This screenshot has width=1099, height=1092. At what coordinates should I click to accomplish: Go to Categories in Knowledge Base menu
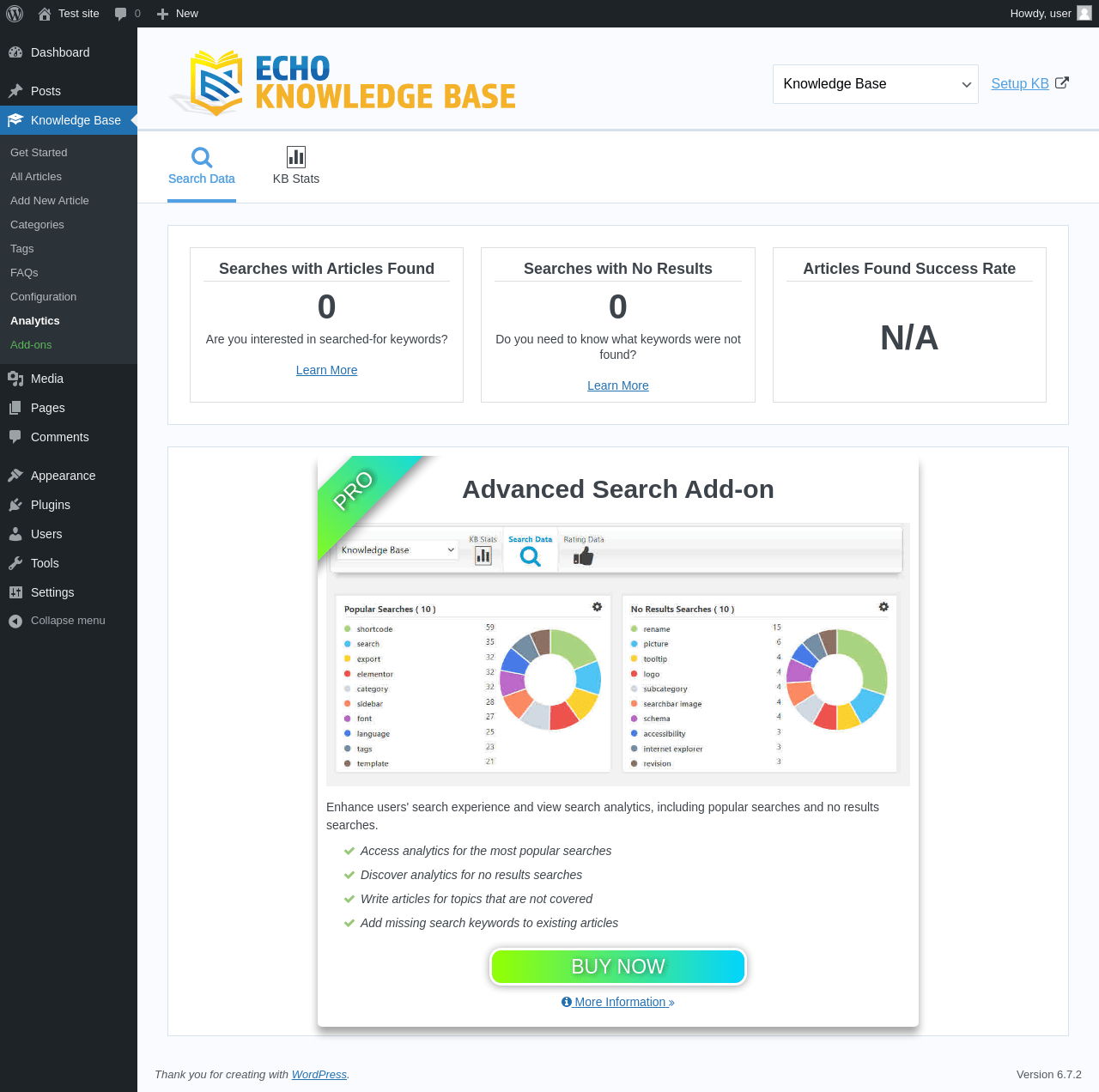pyautogui.click(x=37, y=225)
